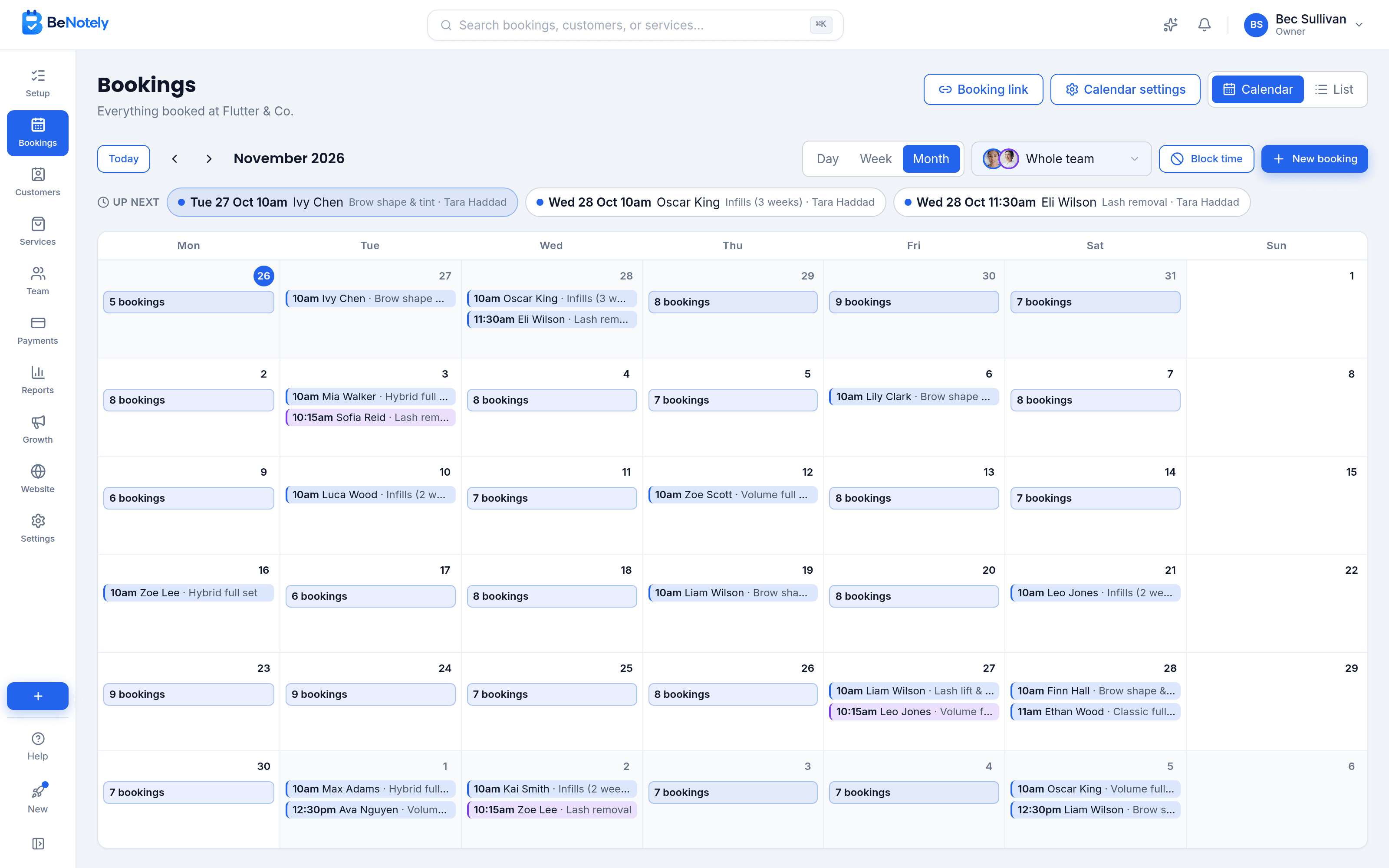Image resolution: width=1389 pixels, height=868 pixels.
Task: Open 10:15am Sofia Reid Lash removal event
Action: [x=371, y=418]
